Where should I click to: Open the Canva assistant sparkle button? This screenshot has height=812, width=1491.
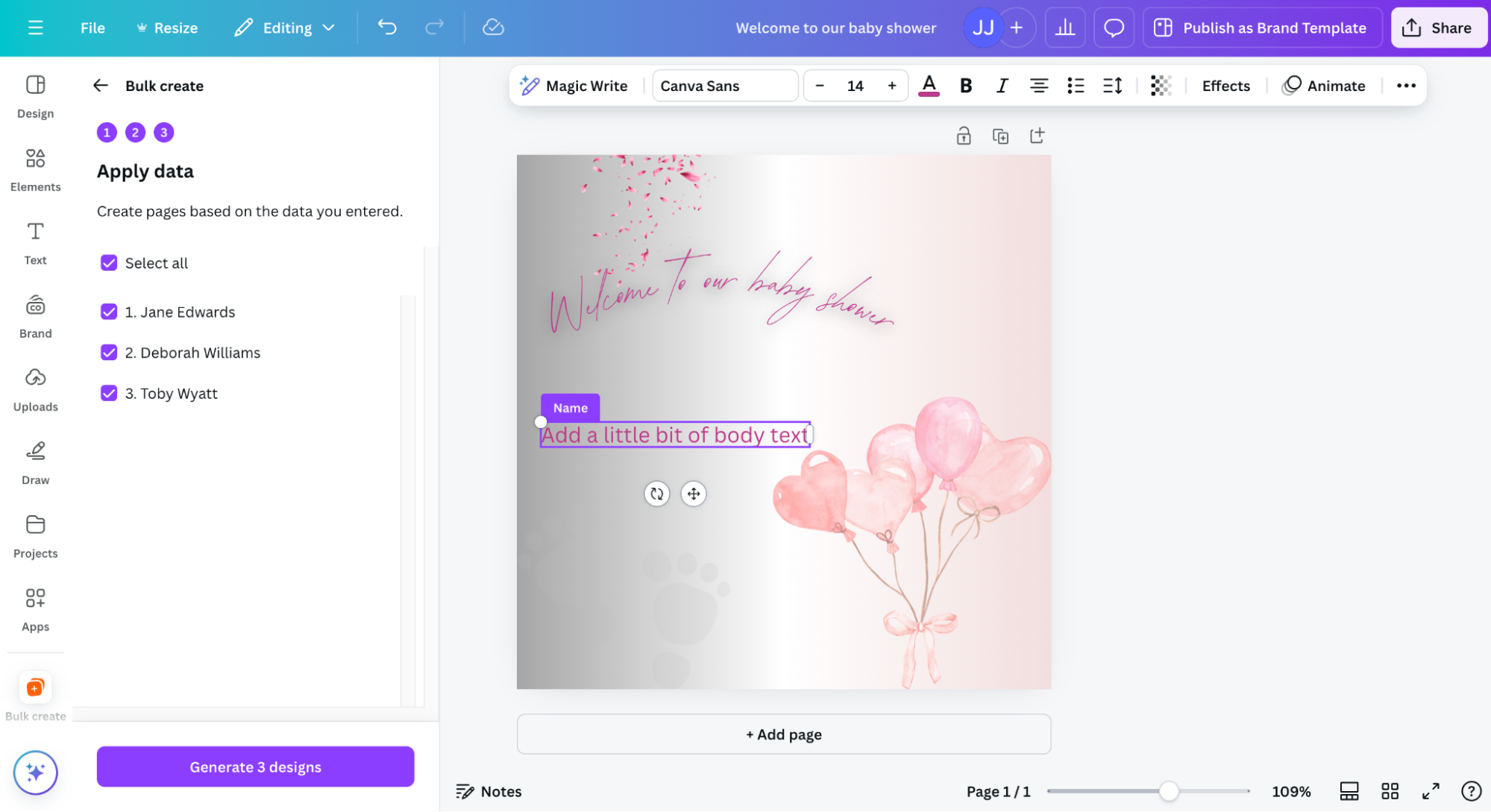tap(35, 772)
